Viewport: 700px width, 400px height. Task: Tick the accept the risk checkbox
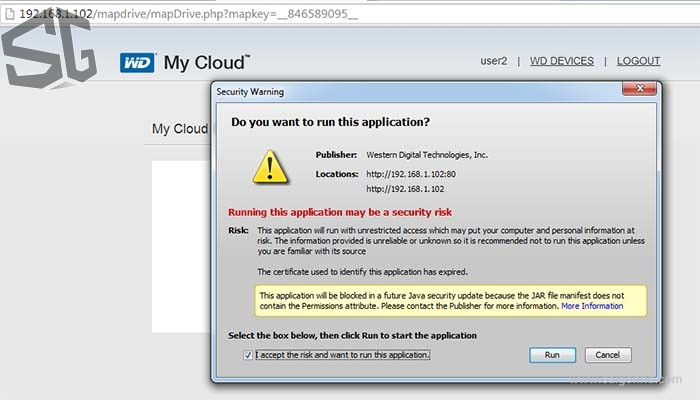(248, 355)
